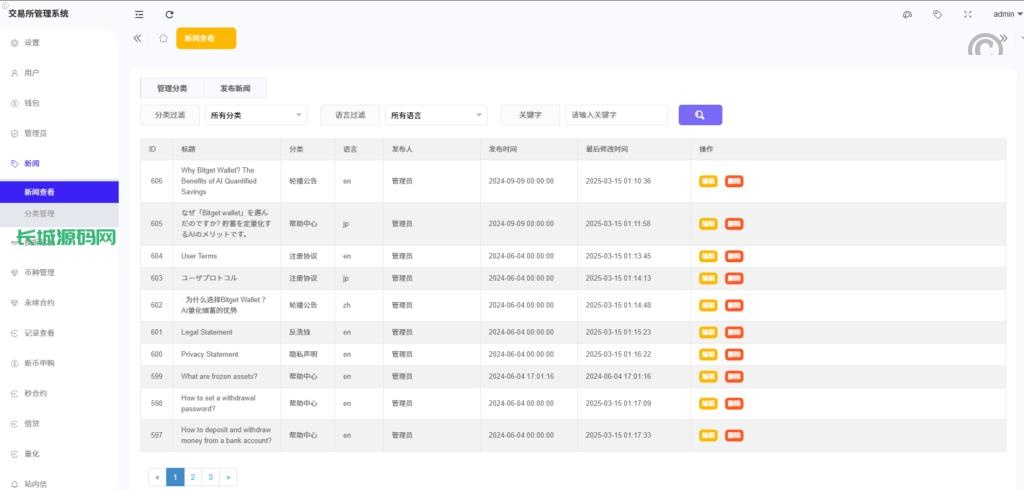Screen dimensions: 1024x490
Task: Open the theme palette icon
Action: [x=907, y=14]
